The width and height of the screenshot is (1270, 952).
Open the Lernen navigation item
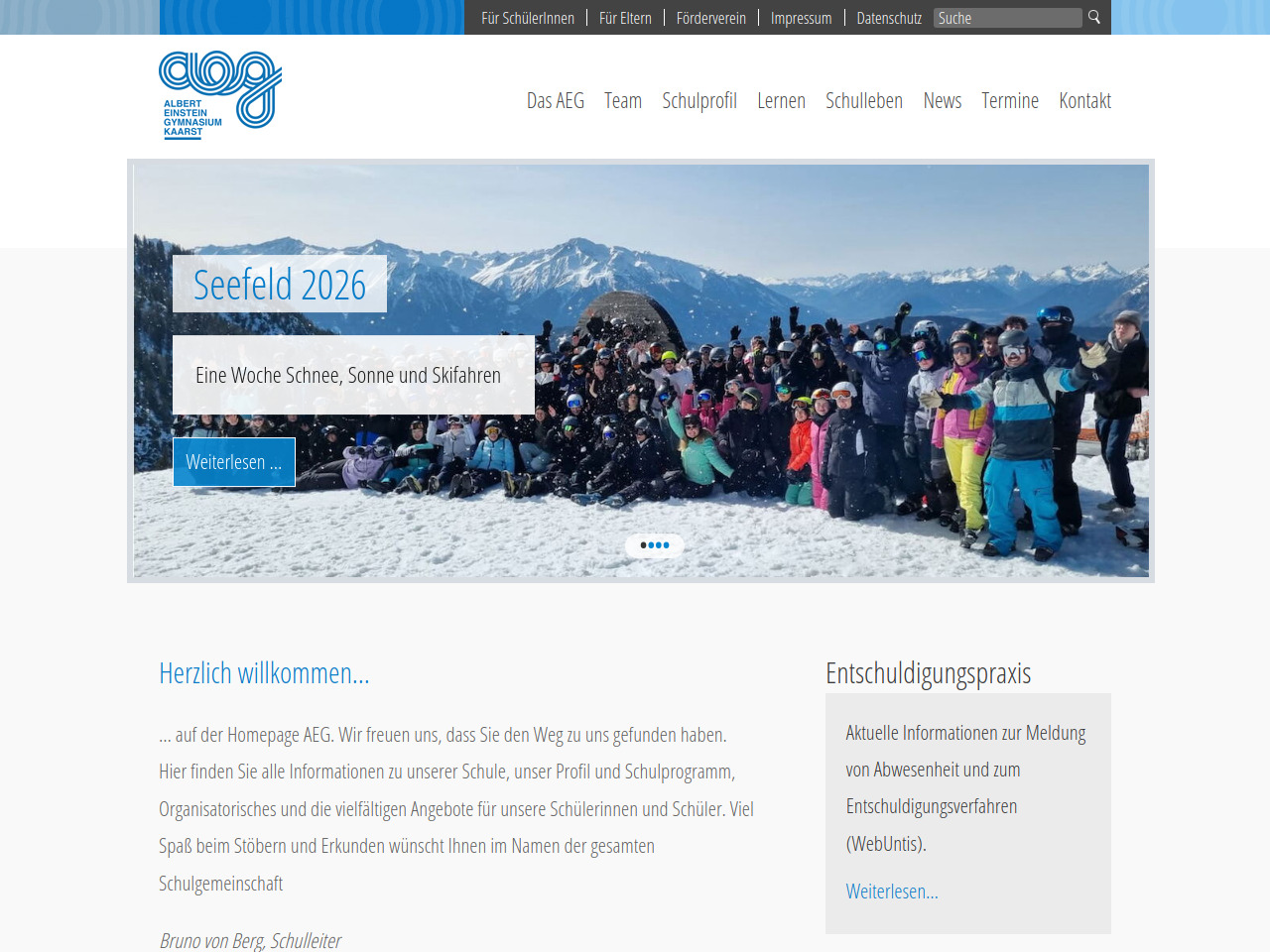point(781,100)
